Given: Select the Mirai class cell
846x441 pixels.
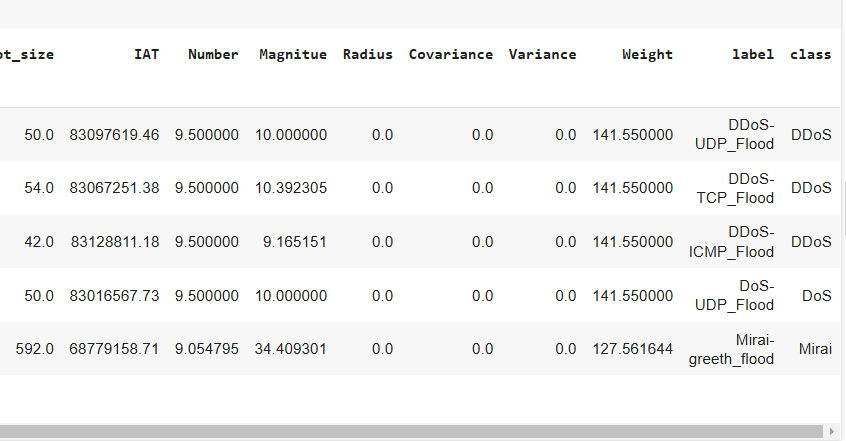Looking at the screenshot, I should click(815, 349).
